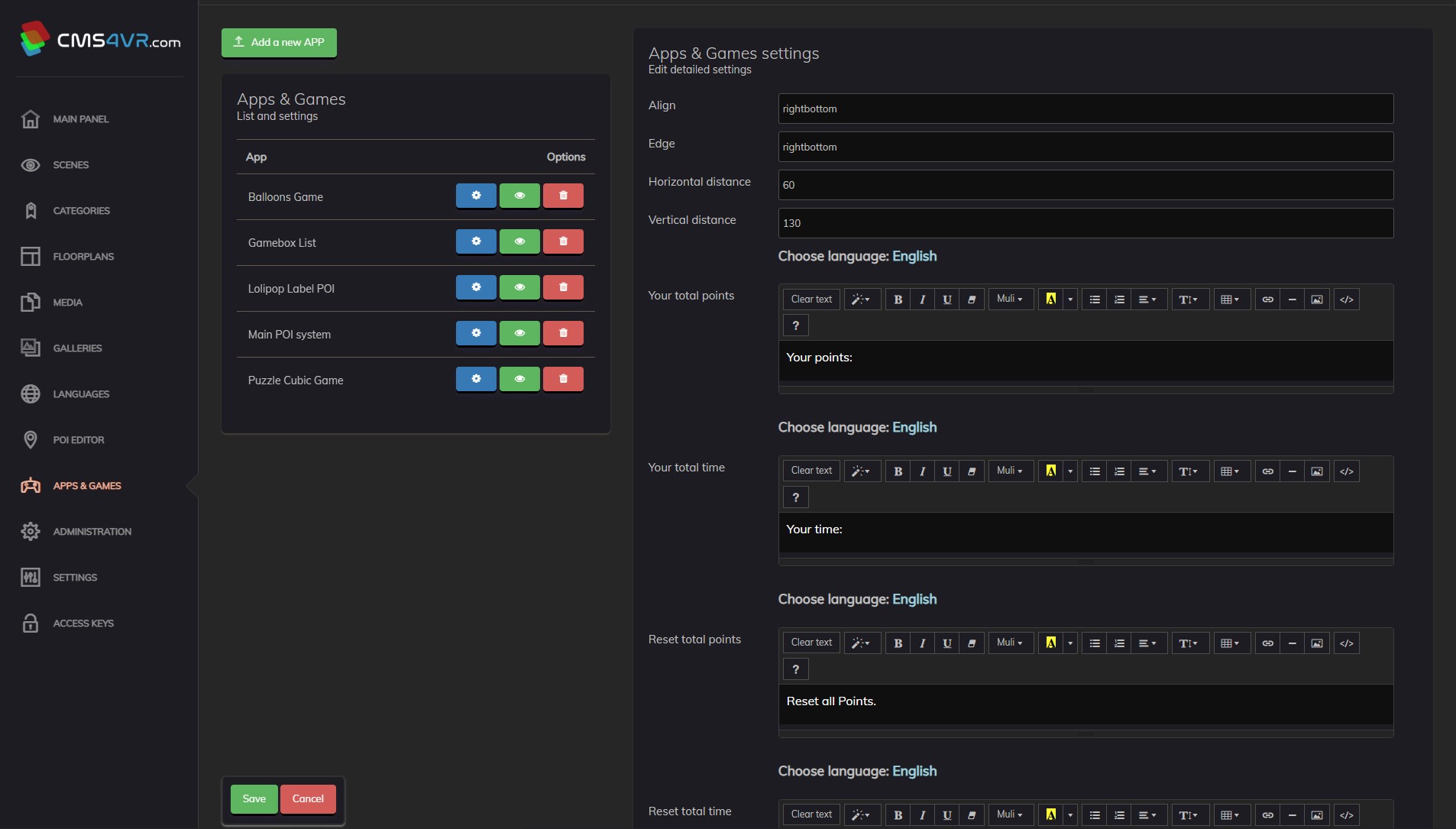This screenshot has width=1456, height=829.
Task: Apply yellow highlight color in Reset total points editor
Action: point(1051,643)
